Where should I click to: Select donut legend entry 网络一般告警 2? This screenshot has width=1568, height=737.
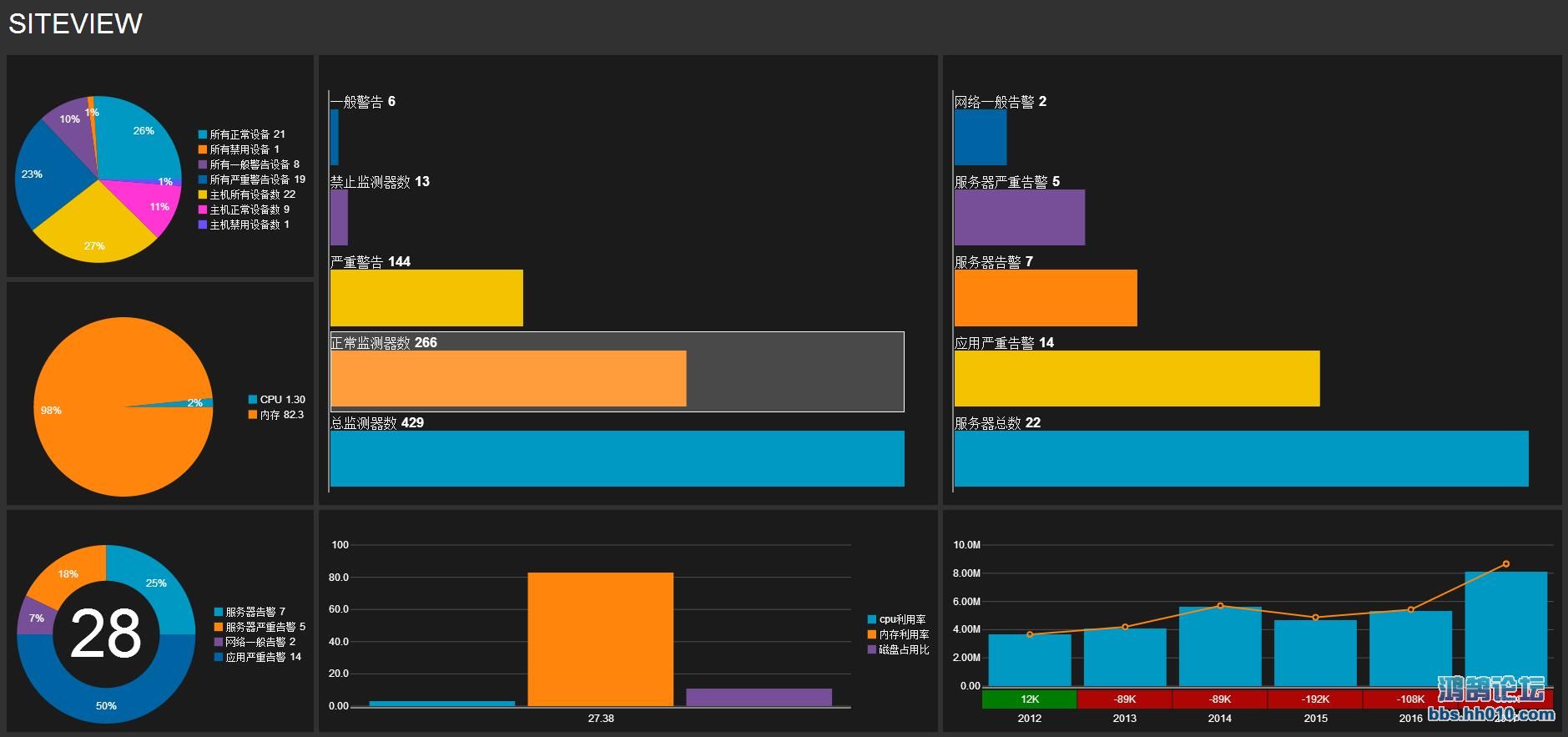255,642
